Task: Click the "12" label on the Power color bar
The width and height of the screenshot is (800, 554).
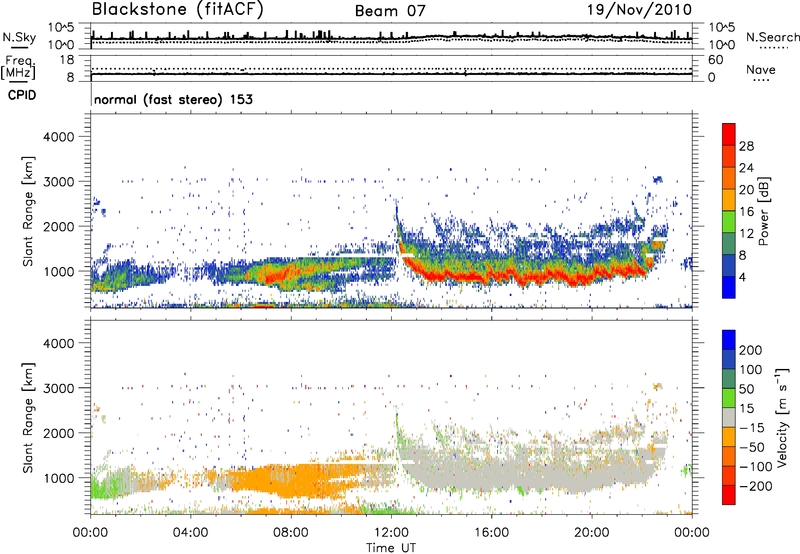Action: pos(746,234)
